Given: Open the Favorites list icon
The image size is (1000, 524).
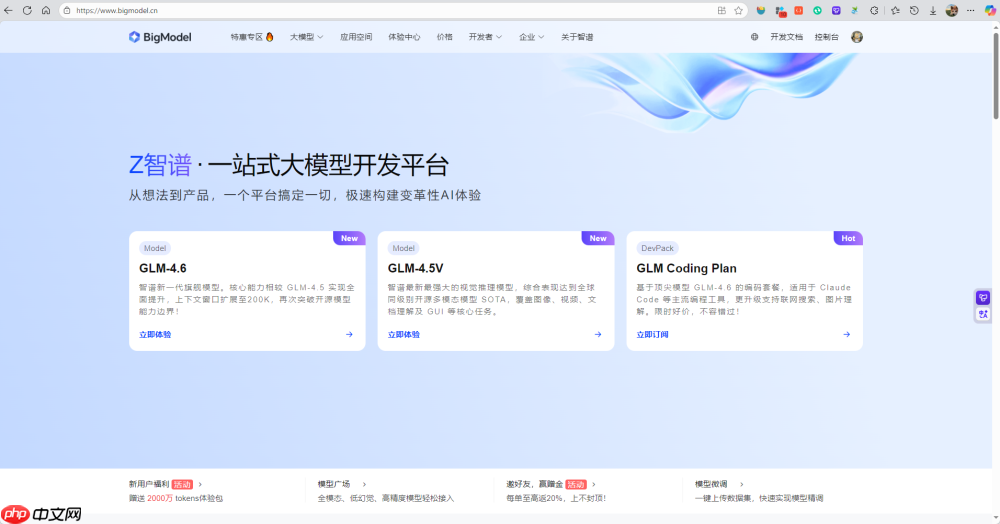Looking at the screenshot, I should tap(895, 10).
